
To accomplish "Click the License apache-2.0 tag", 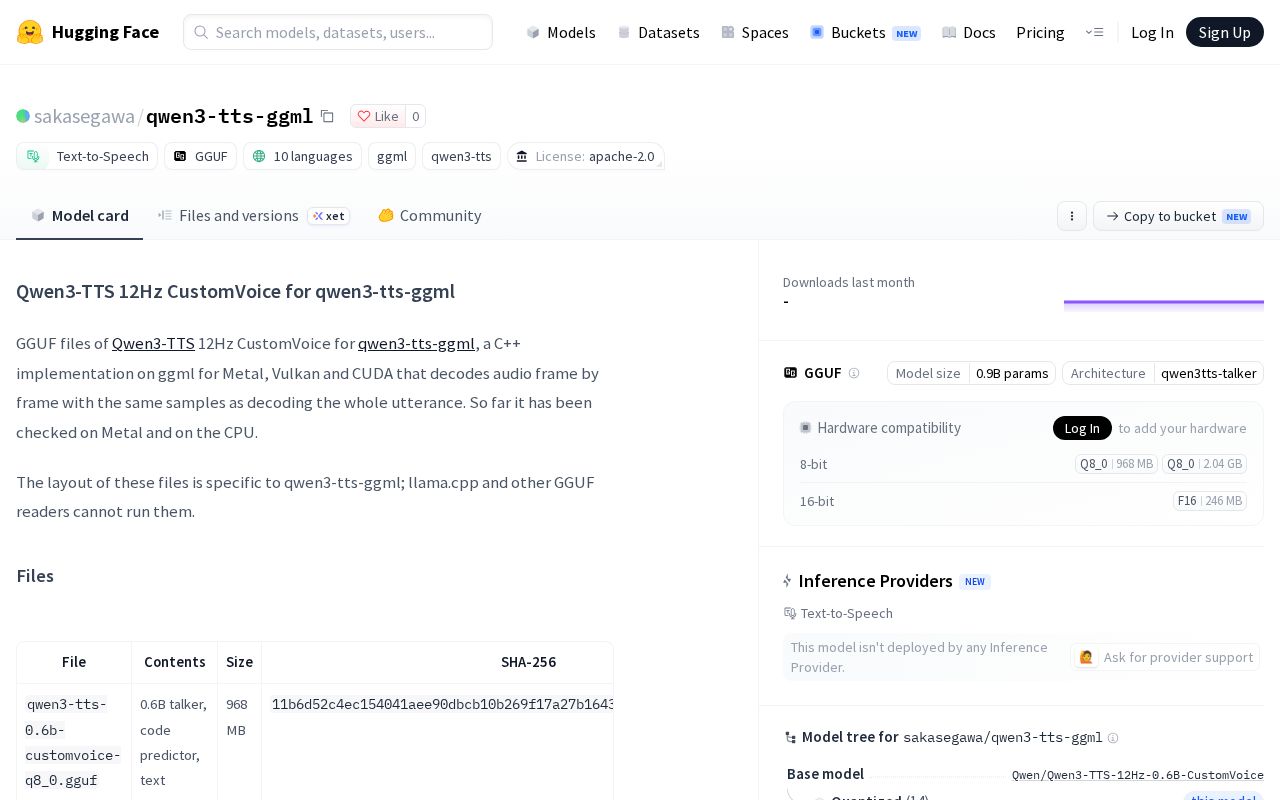I will pyautogui.click(x=585, y=156).
